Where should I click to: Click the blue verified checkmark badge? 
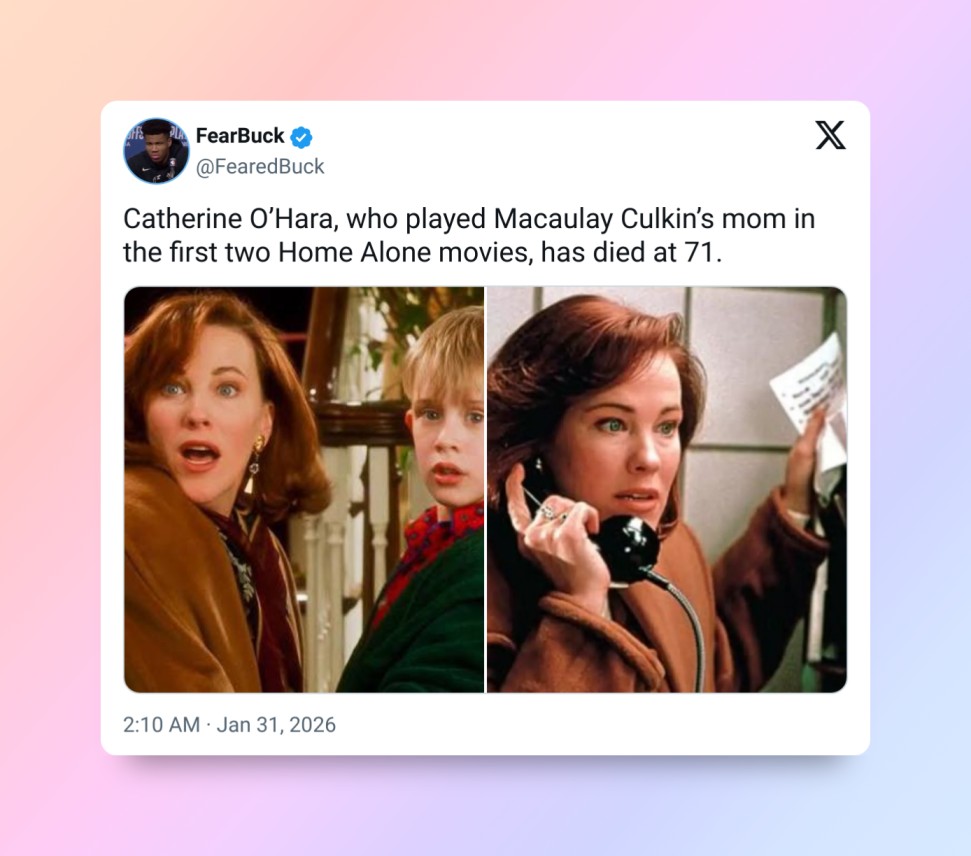[301, 137]
